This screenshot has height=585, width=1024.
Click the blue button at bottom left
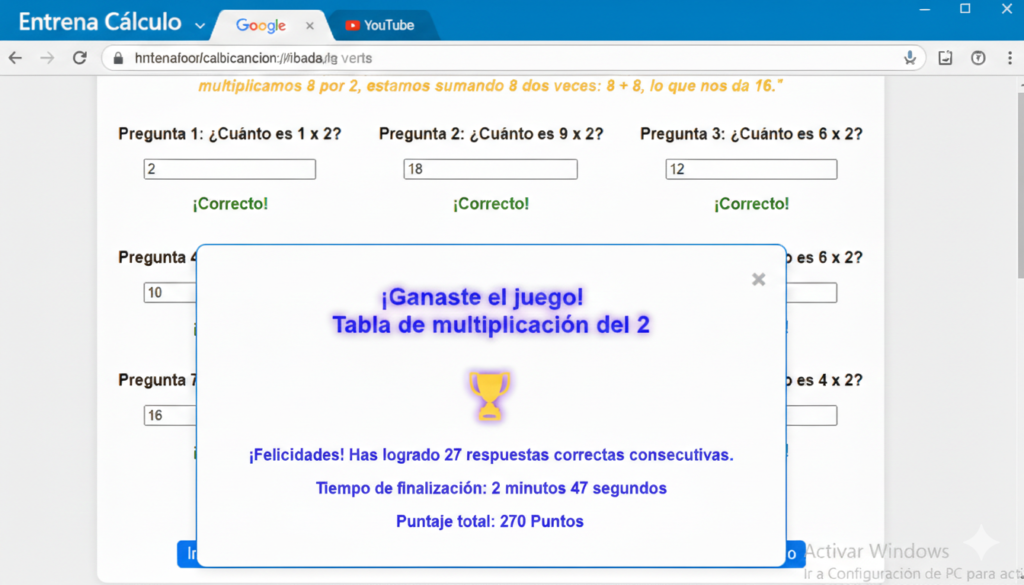(x=187, y=554)
